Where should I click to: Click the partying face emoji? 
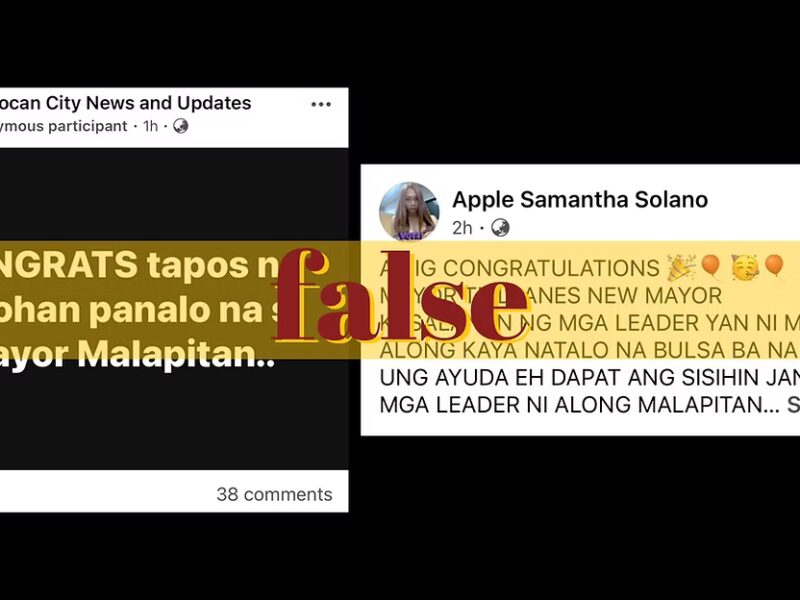click(745, 267)
